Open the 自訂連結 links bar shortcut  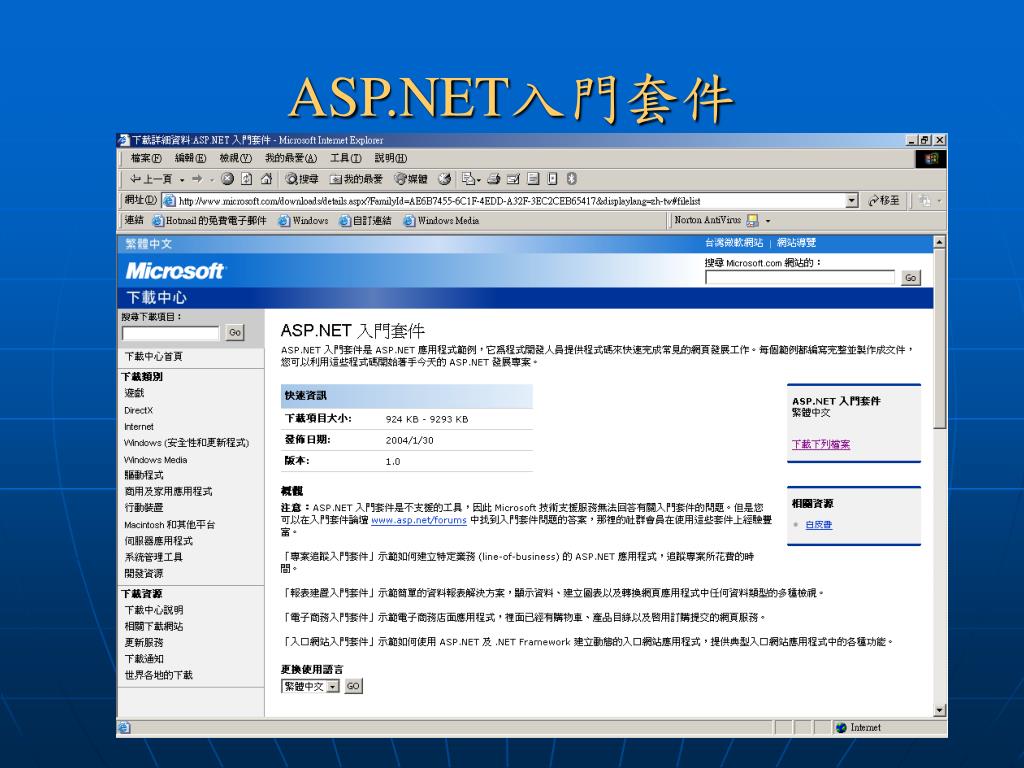point(365,221)
